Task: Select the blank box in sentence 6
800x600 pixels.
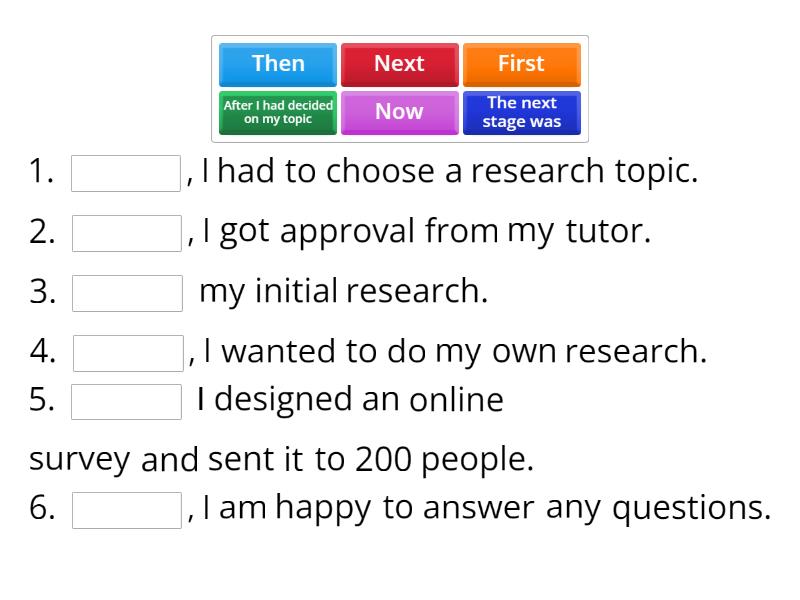Action: (x=126, y=509)
